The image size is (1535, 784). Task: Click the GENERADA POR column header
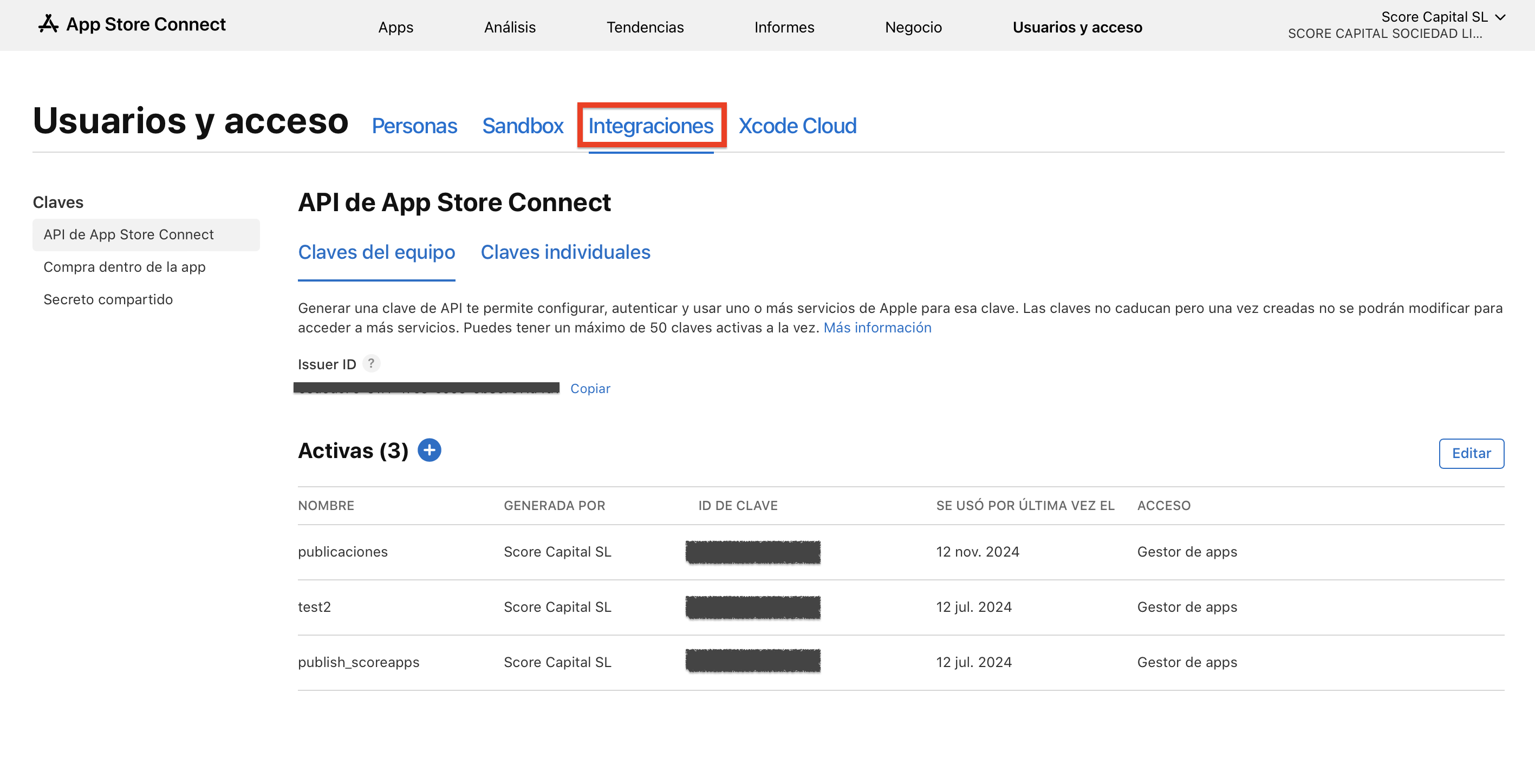[x=554, y=505]
